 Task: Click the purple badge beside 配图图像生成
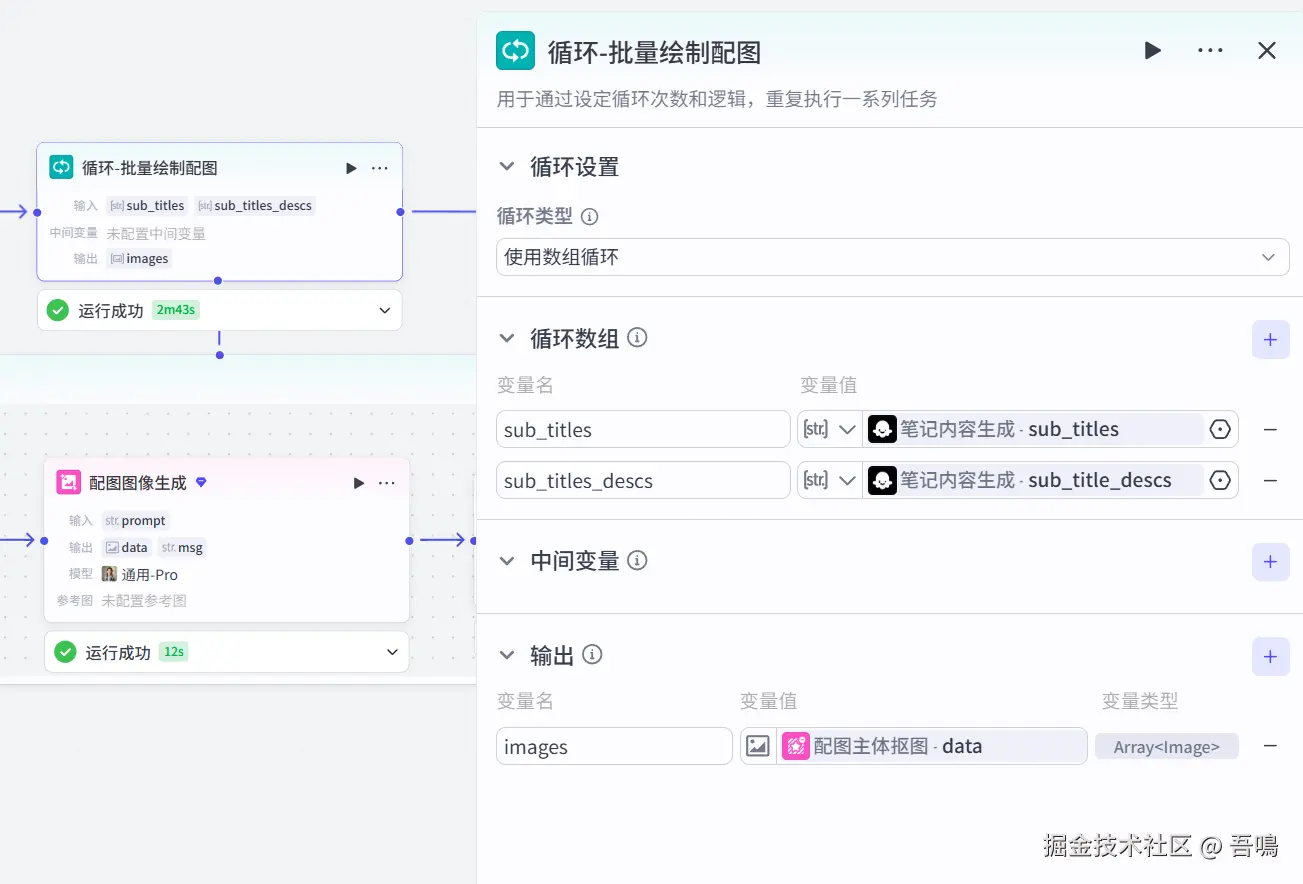click(201, 482)
